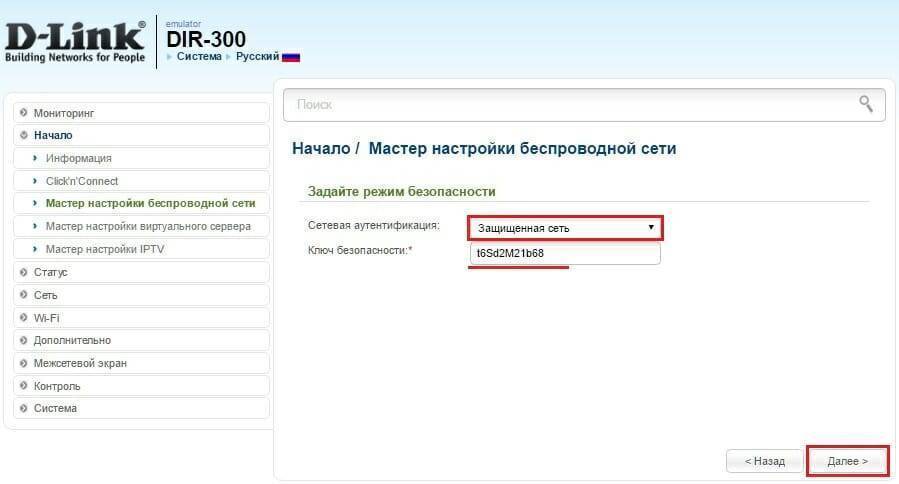Expand the Wi-Fi section

point(47,318)
